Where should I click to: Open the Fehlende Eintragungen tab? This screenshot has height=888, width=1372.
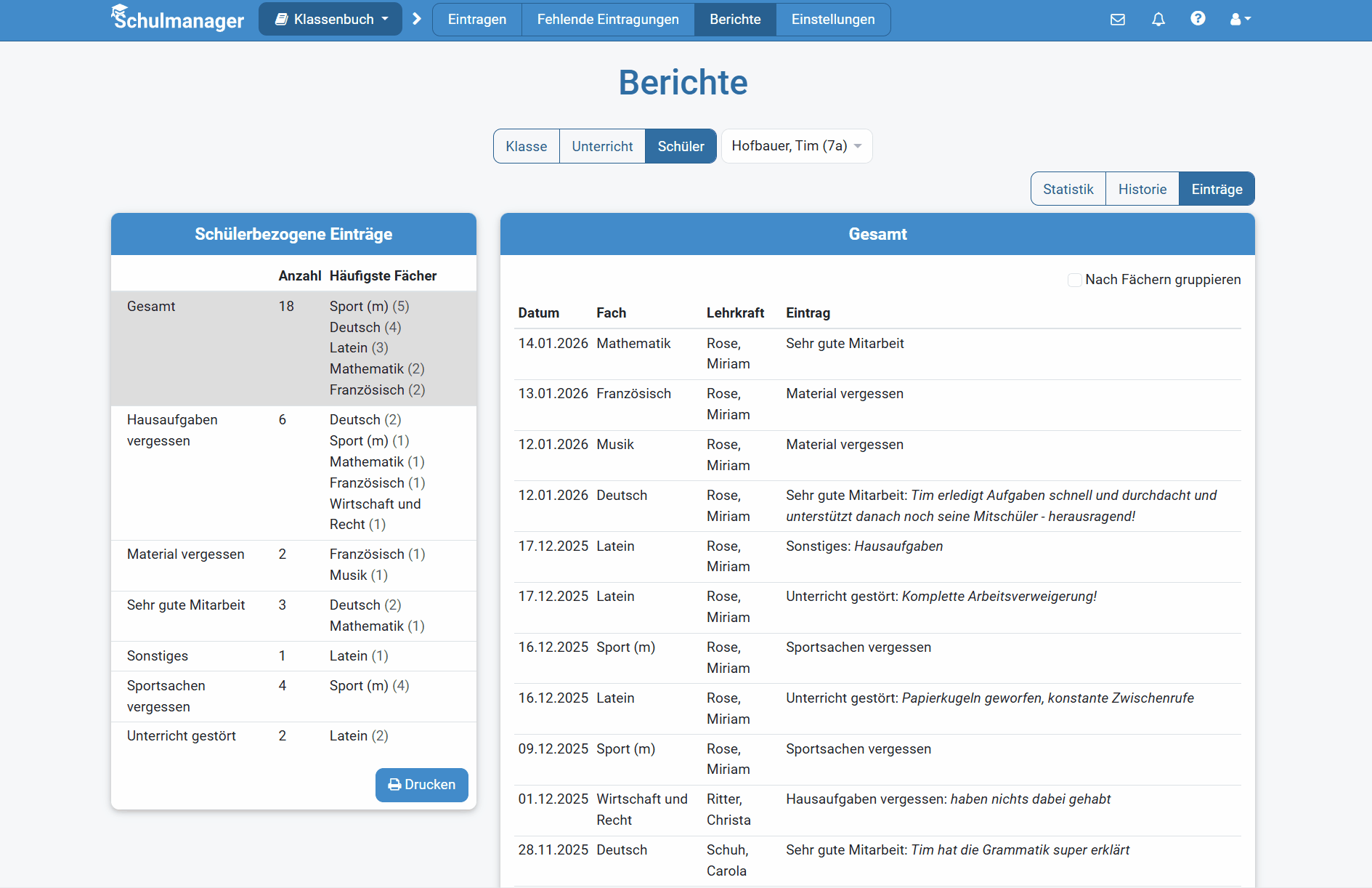point(608,20)
